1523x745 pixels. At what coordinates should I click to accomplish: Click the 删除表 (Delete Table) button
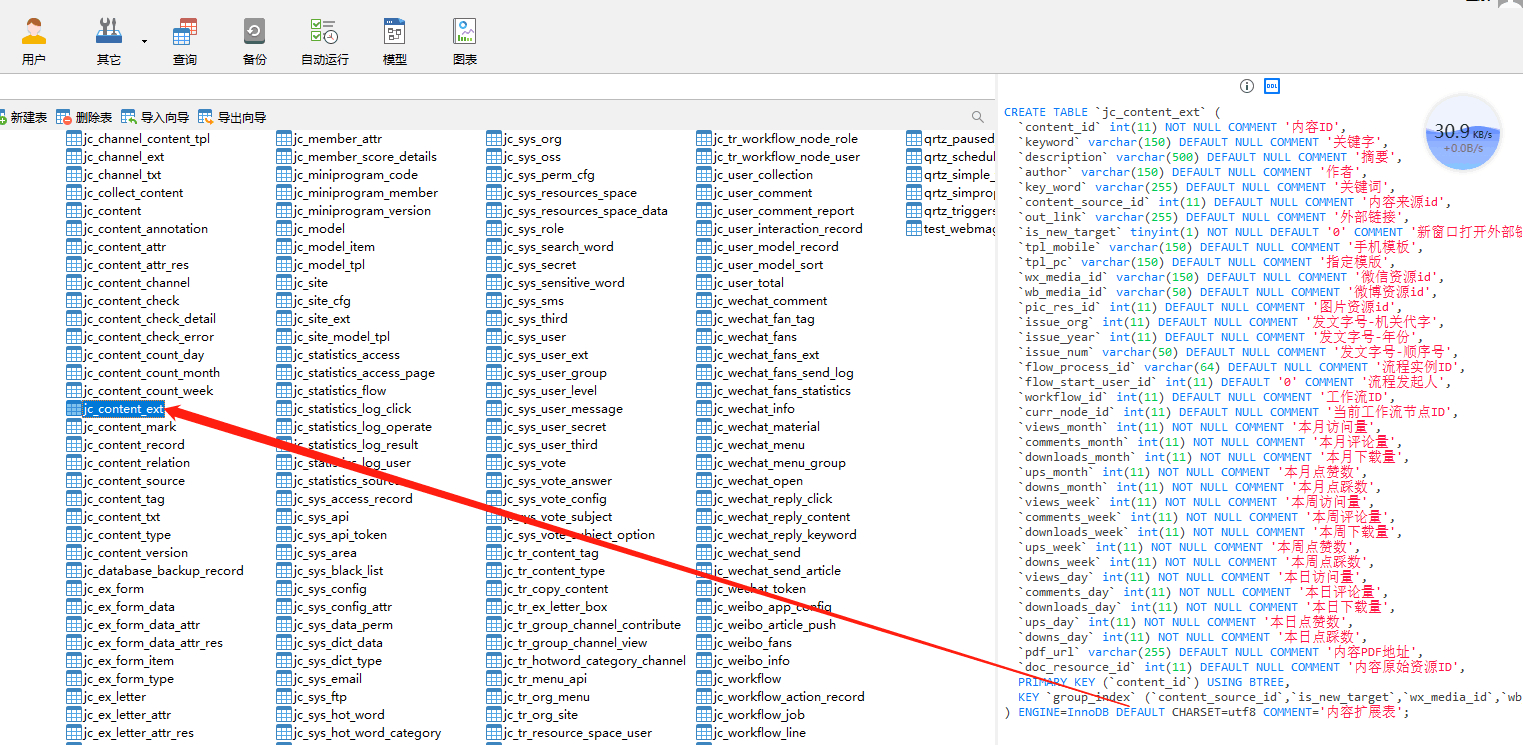[x=85, y=117]
